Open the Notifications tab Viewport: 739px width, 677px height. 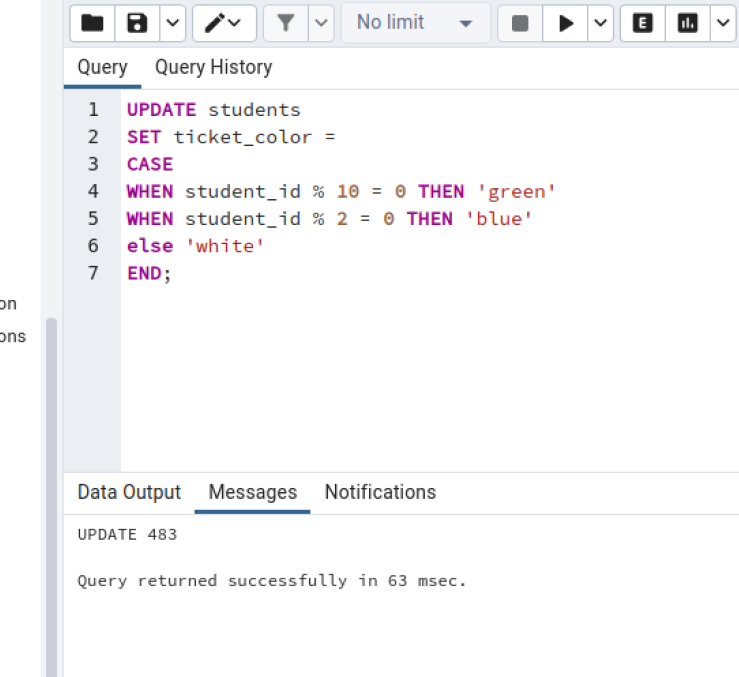pos(380,492)
